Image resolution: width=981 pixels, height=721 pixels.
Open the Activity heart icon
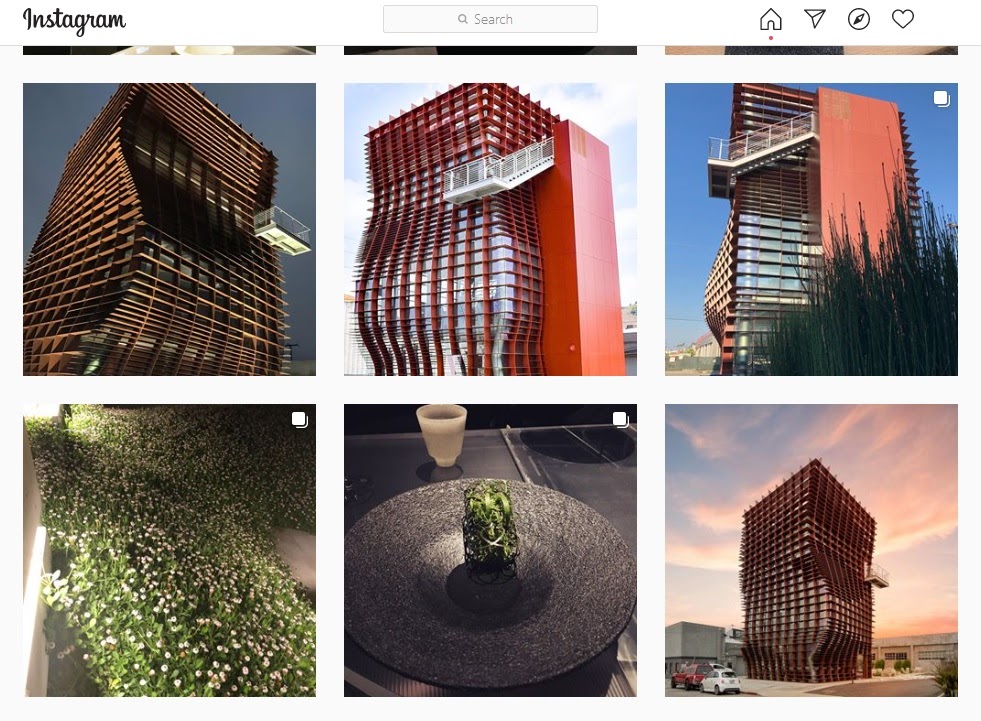902,19
